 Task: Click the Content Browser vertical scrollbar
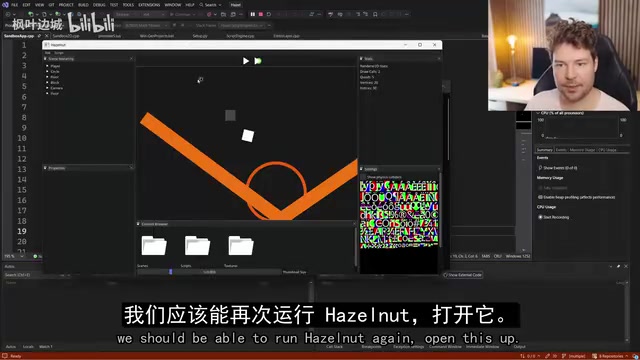point(355,248)
